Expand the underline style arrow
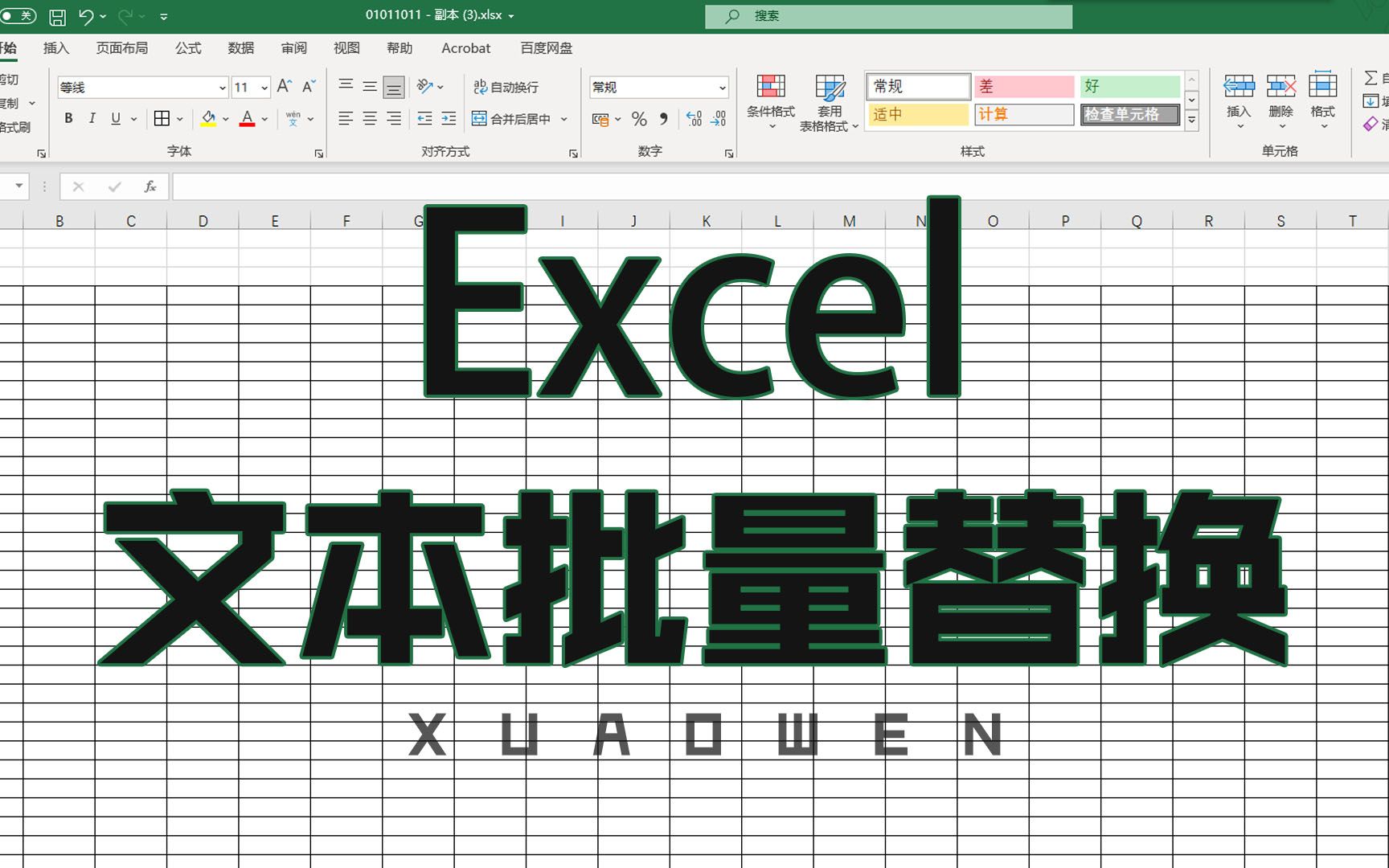The image size is (1389, 868). point(133,119)
